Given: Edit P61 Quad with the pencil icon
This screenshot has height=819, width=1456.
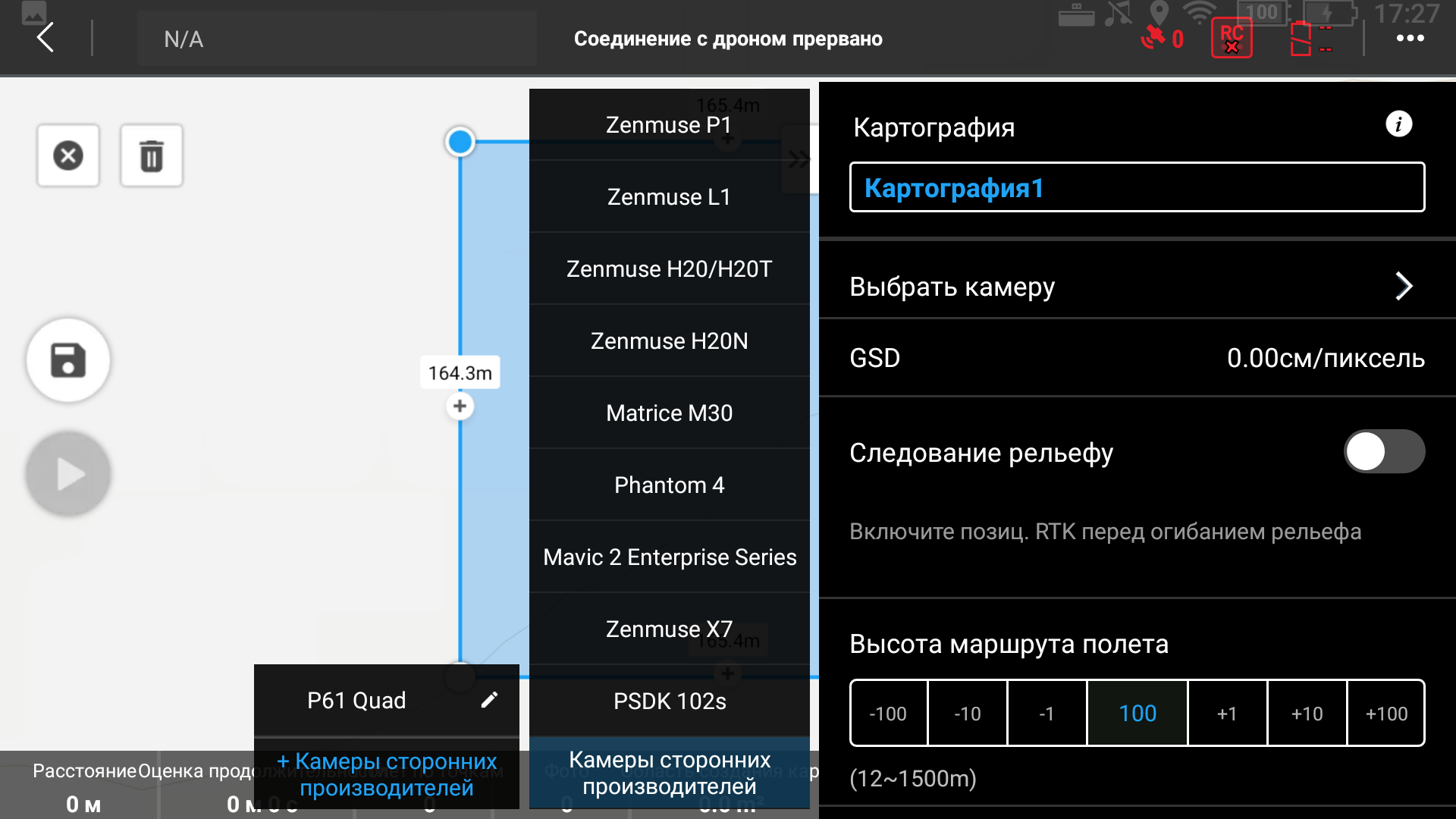Looking at the screenshot, I should pyautogui.click(x=489, y=700).
